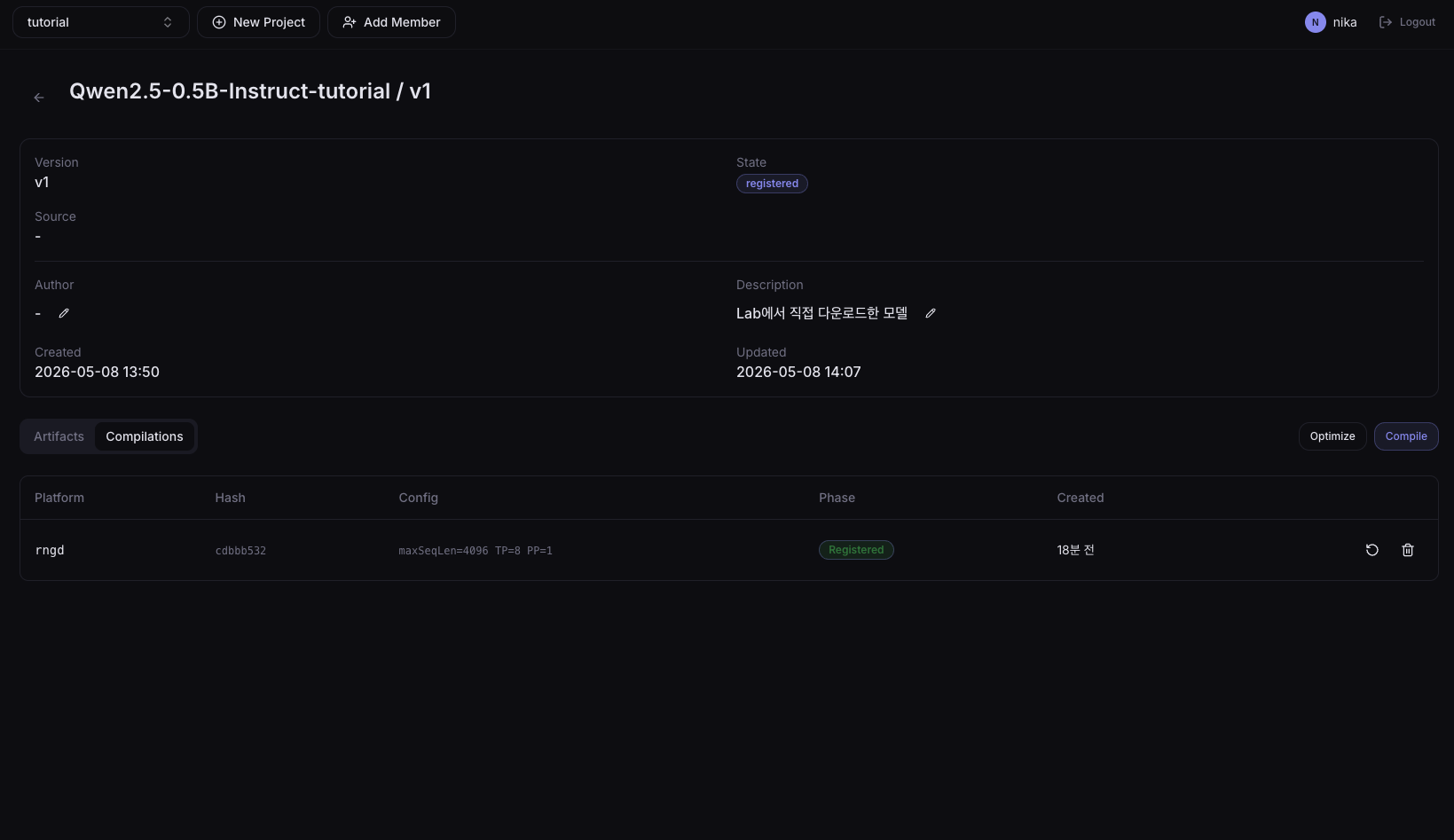Click the Version value v1
Screen dimensions: 1454x840
pyautogui.click(x=42, y=182)
